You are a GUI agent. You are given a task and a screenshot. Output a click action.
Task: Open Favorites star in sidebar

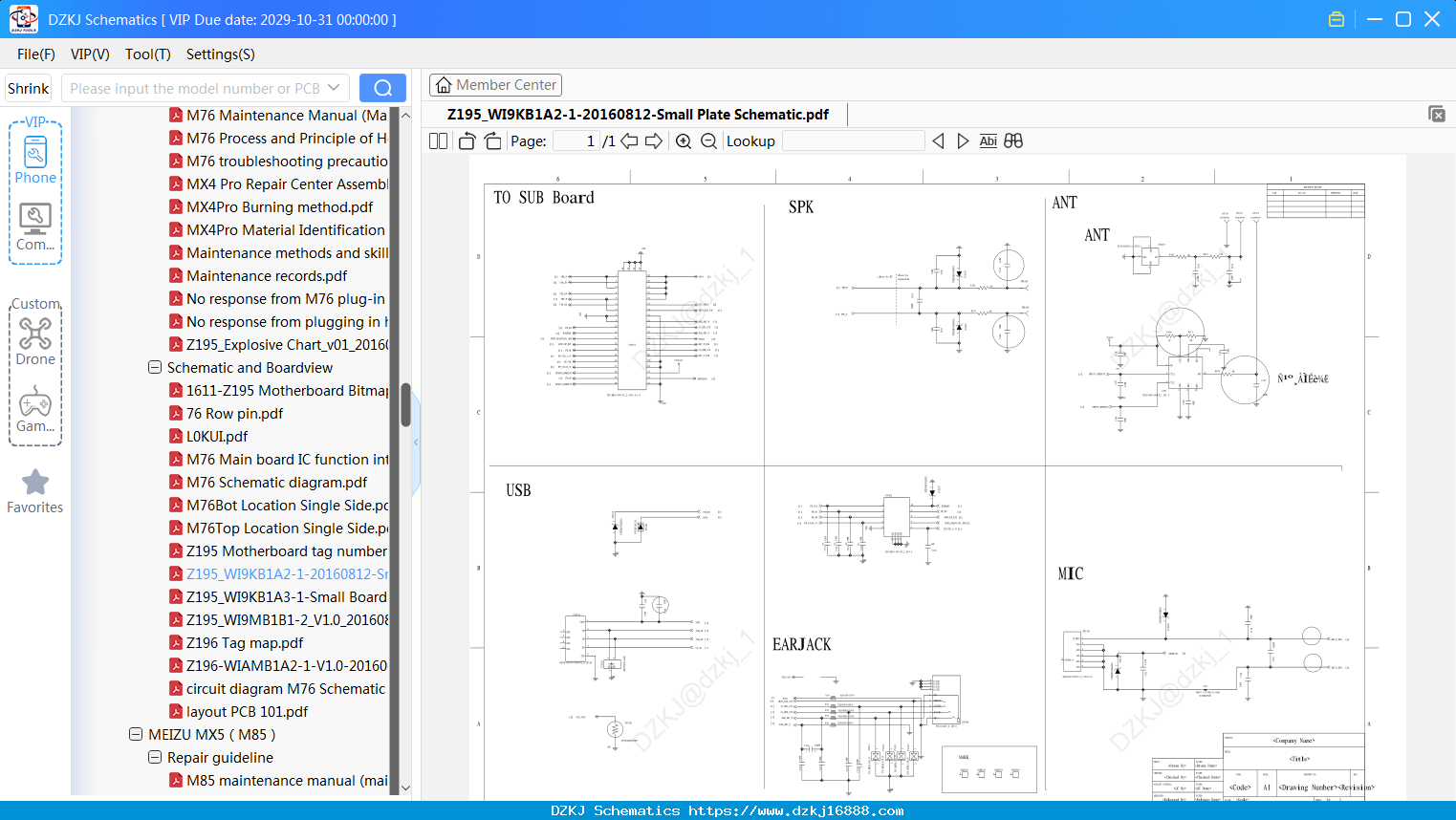[x=35, y=491]
